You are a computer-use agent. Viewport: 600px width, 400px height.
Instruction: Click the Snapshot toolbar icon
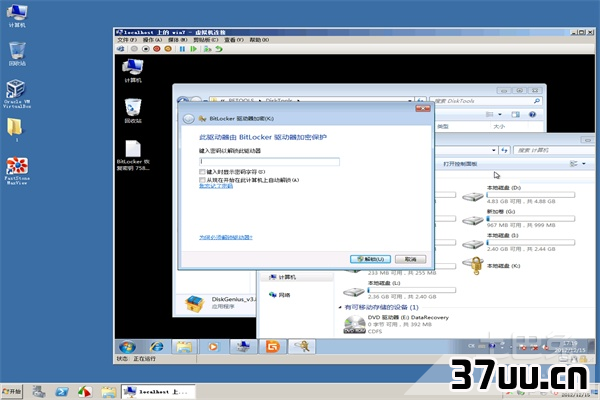pyautogui.click(x=207, y=49)
